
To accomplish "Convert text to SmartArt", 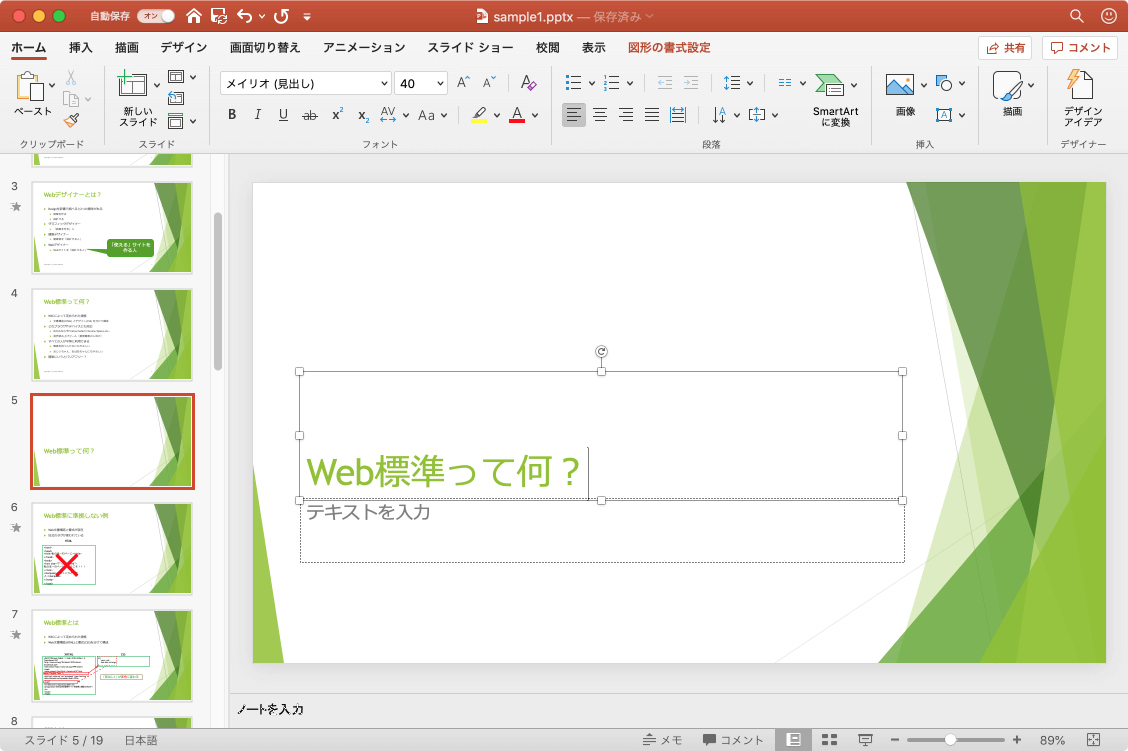I will pos(835,99).
